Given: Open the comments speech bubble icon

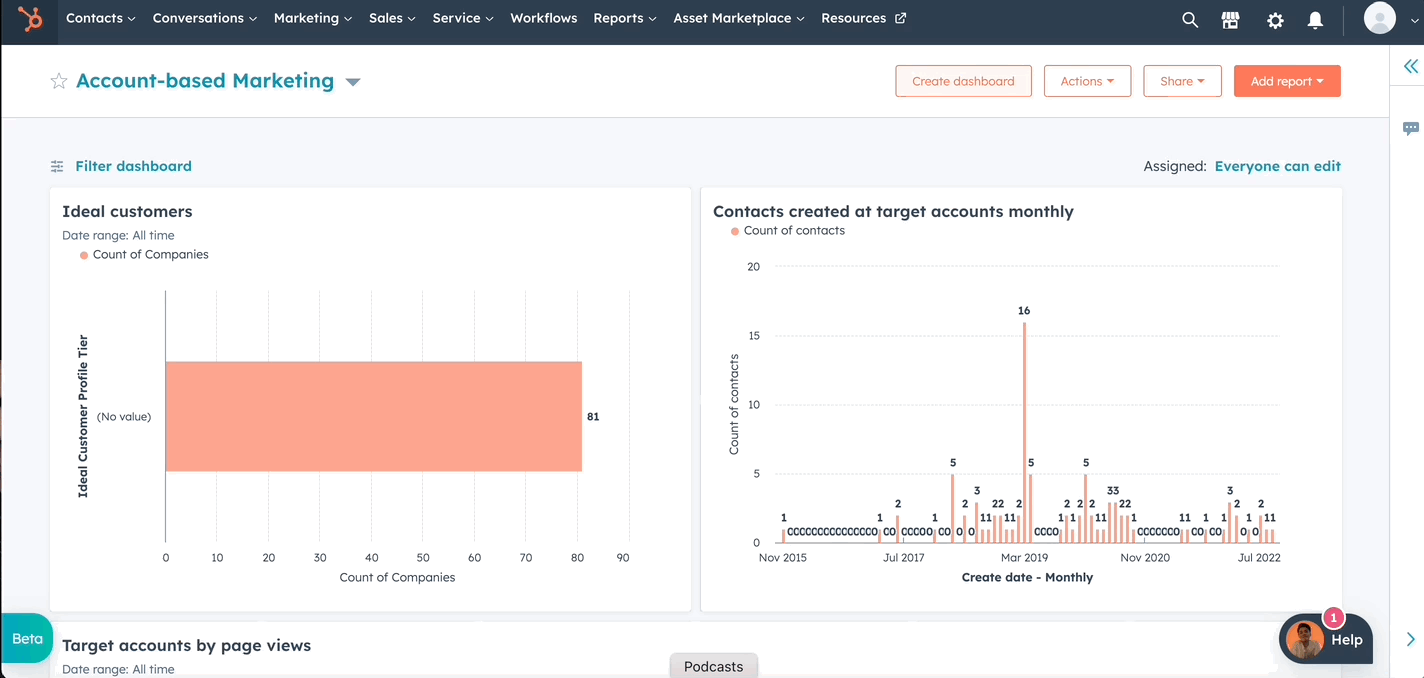Looking at the screenshot, I should [x=1410, y=128].
